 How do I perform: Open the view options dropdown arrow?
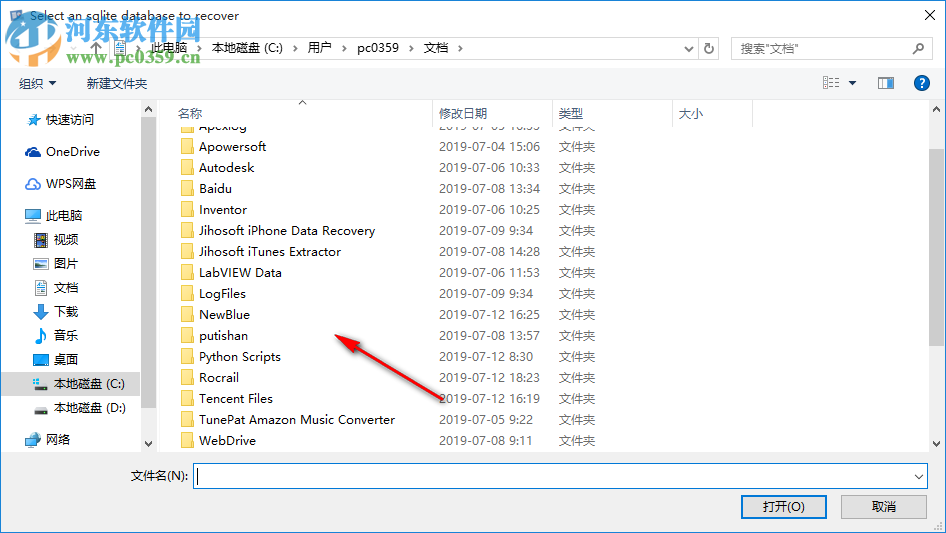(x=852, y=83)
